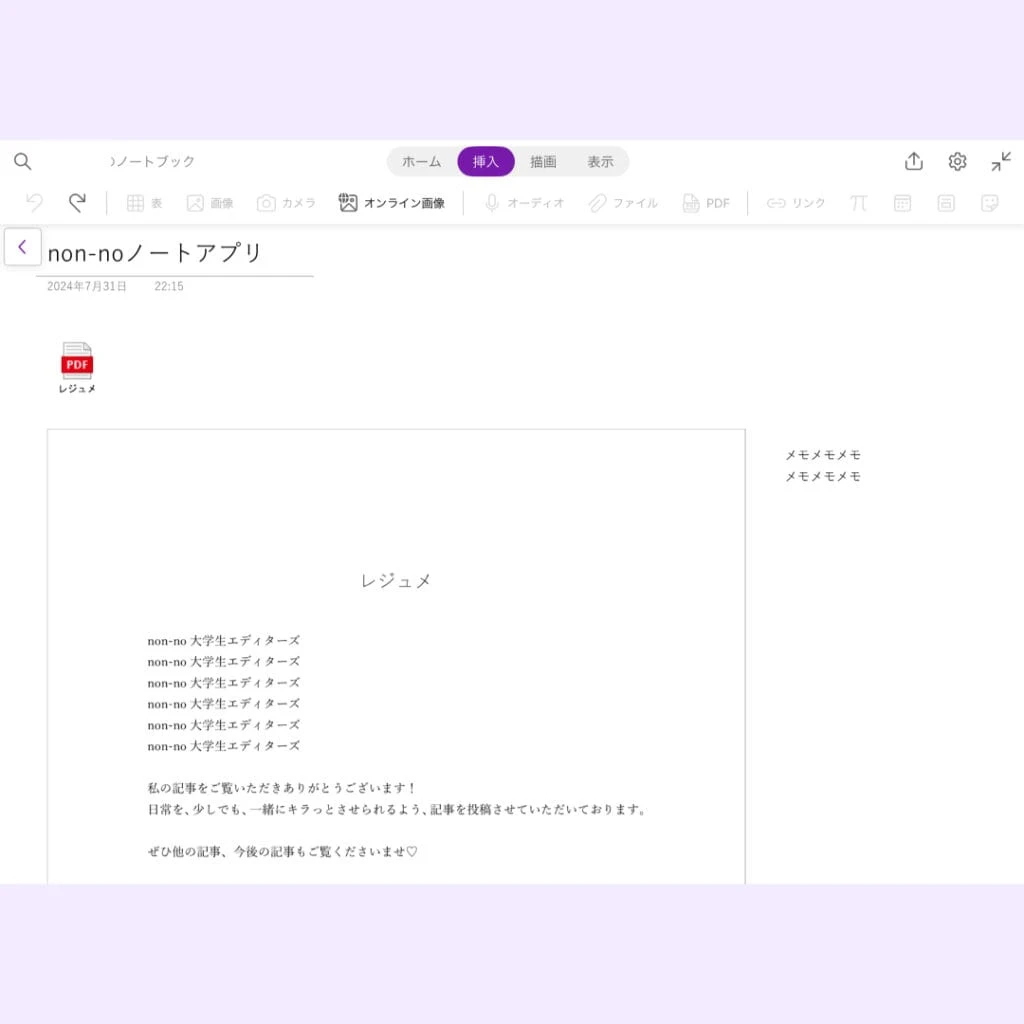Viewport: 1024px width, 1024px height.
Task: Open the sticker icon
Action: (x=990, y=203)
